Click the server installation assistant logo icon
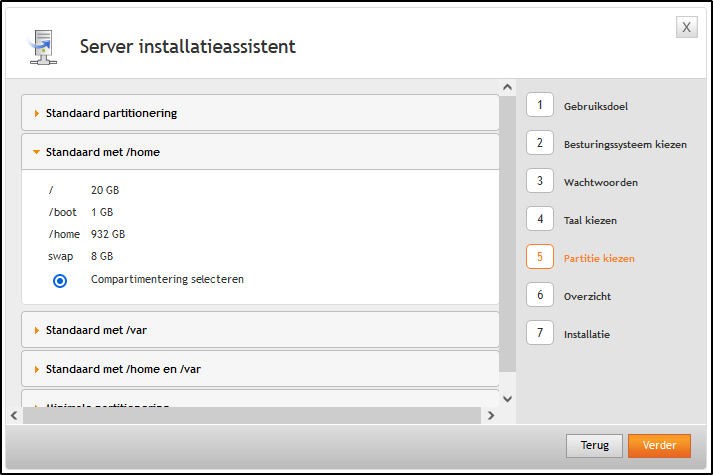713x475 pixels. 42,47
